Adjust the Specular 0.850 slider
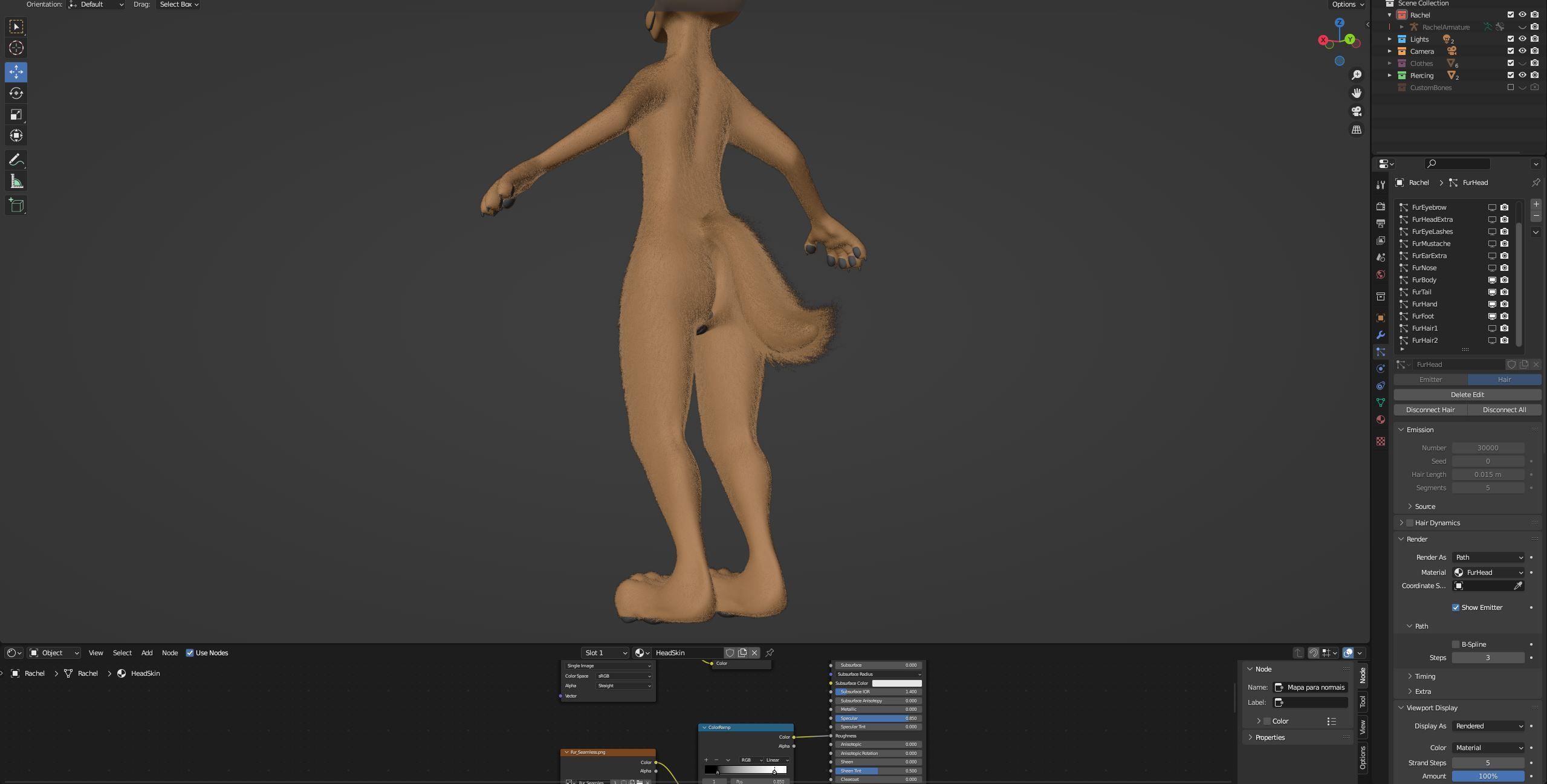 click(x=878, y=719)
